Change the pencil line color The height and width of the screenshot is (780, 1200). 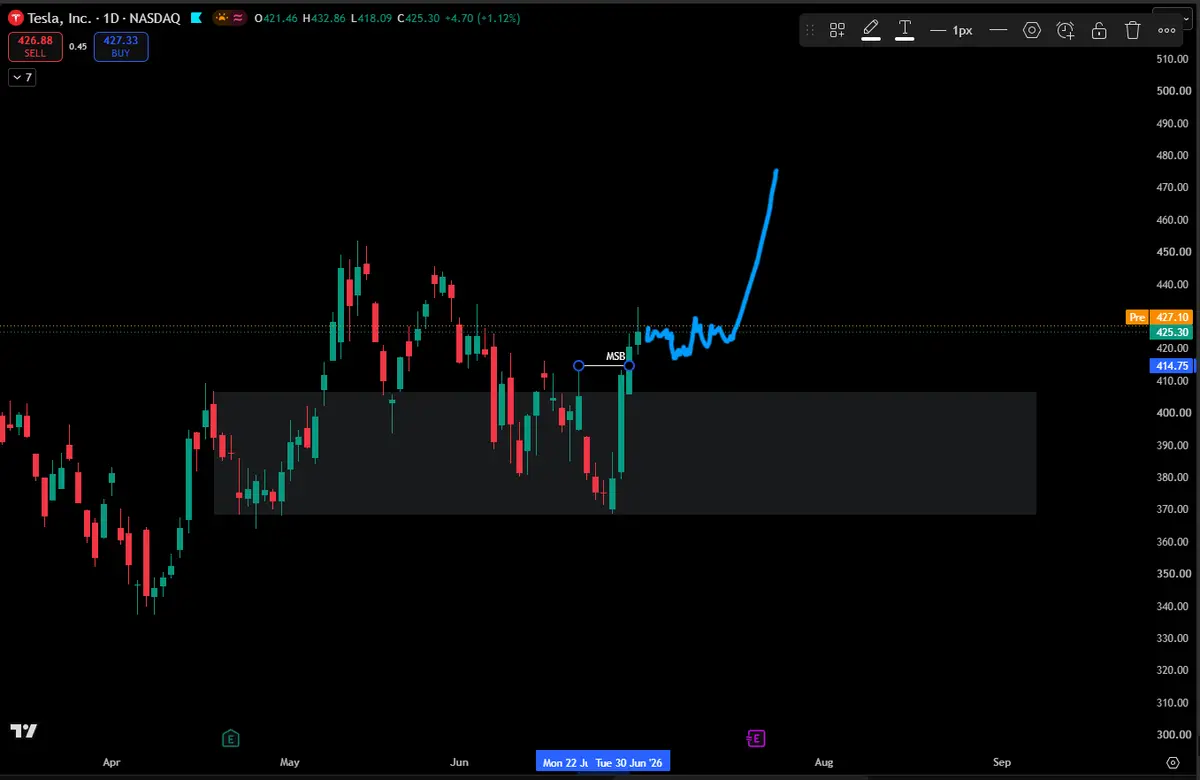(871, 30)
